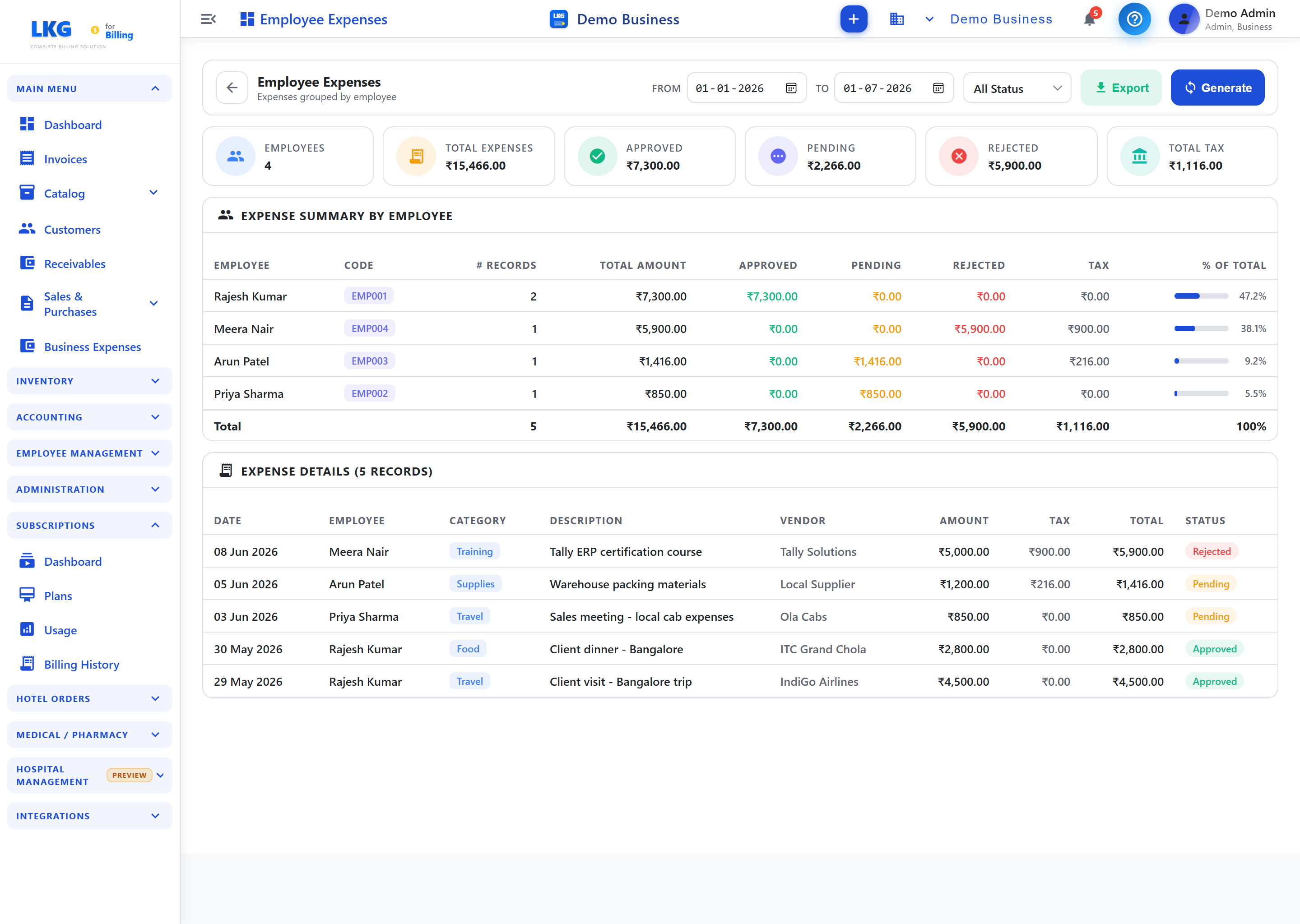
Task: Click the blue plus quick-add button
Action: coord(853,19)
